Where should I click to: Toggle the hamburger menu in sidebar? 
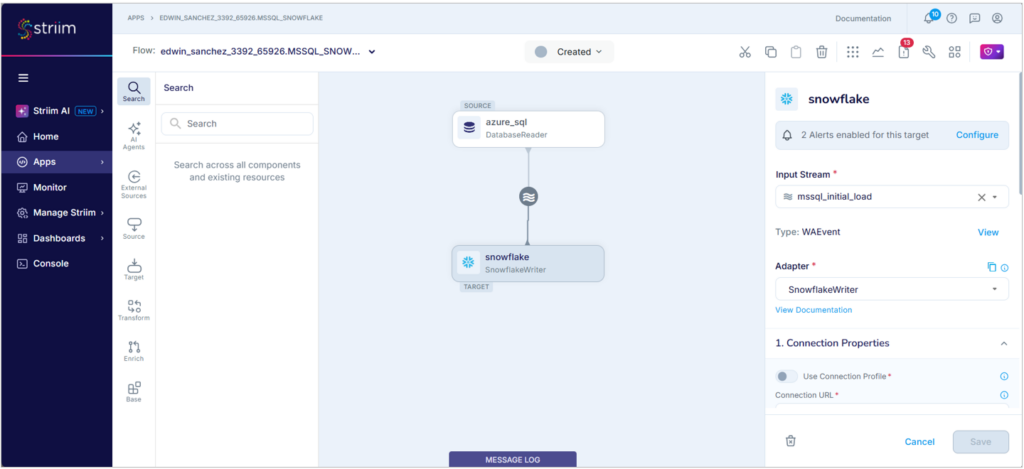(x=23, y=78)
